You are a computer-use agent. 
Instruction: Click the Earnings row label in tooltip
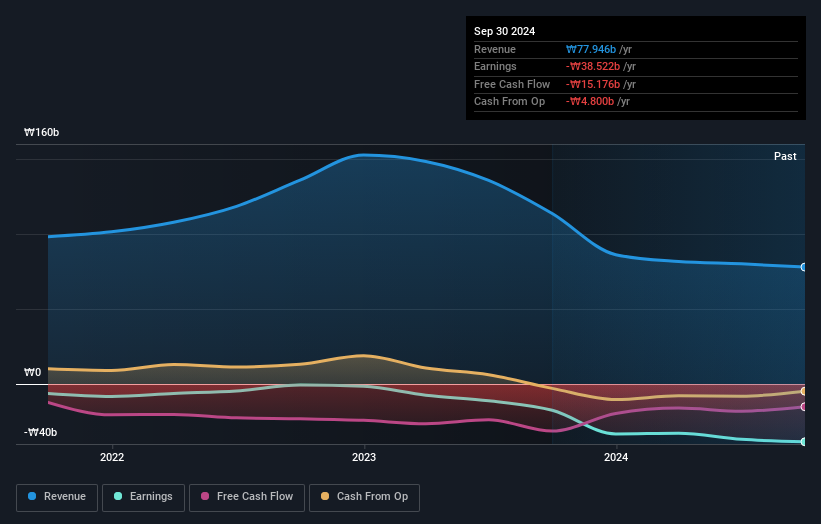coord(495,66)
